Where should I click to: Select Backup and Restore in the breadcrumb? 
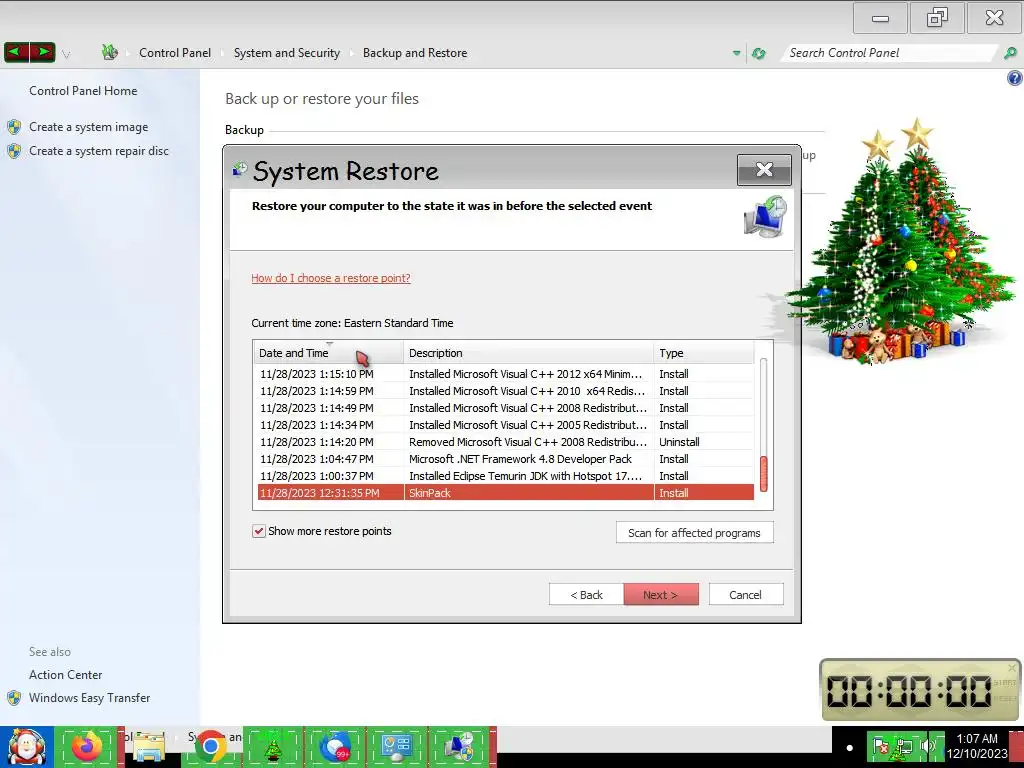pos(415,53)
